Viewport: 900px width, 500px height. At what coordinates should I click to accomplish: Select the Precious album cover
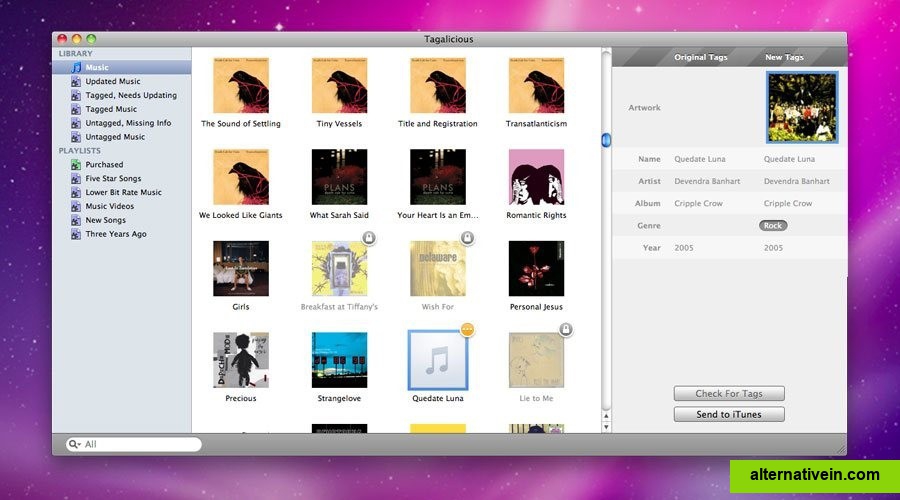click(x=241, y=360)
